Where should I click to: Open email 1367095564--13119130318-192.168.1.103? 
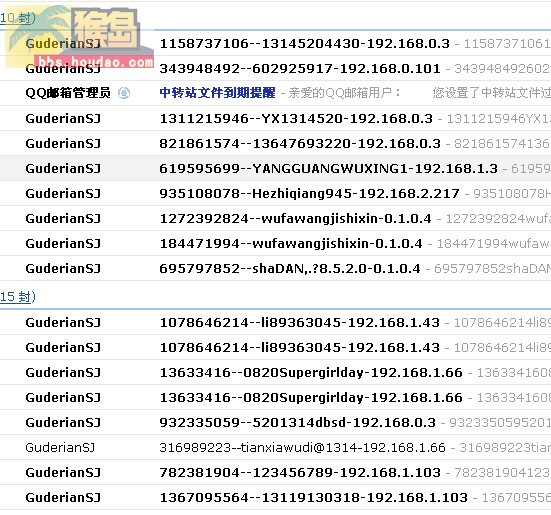coord(313,498)
